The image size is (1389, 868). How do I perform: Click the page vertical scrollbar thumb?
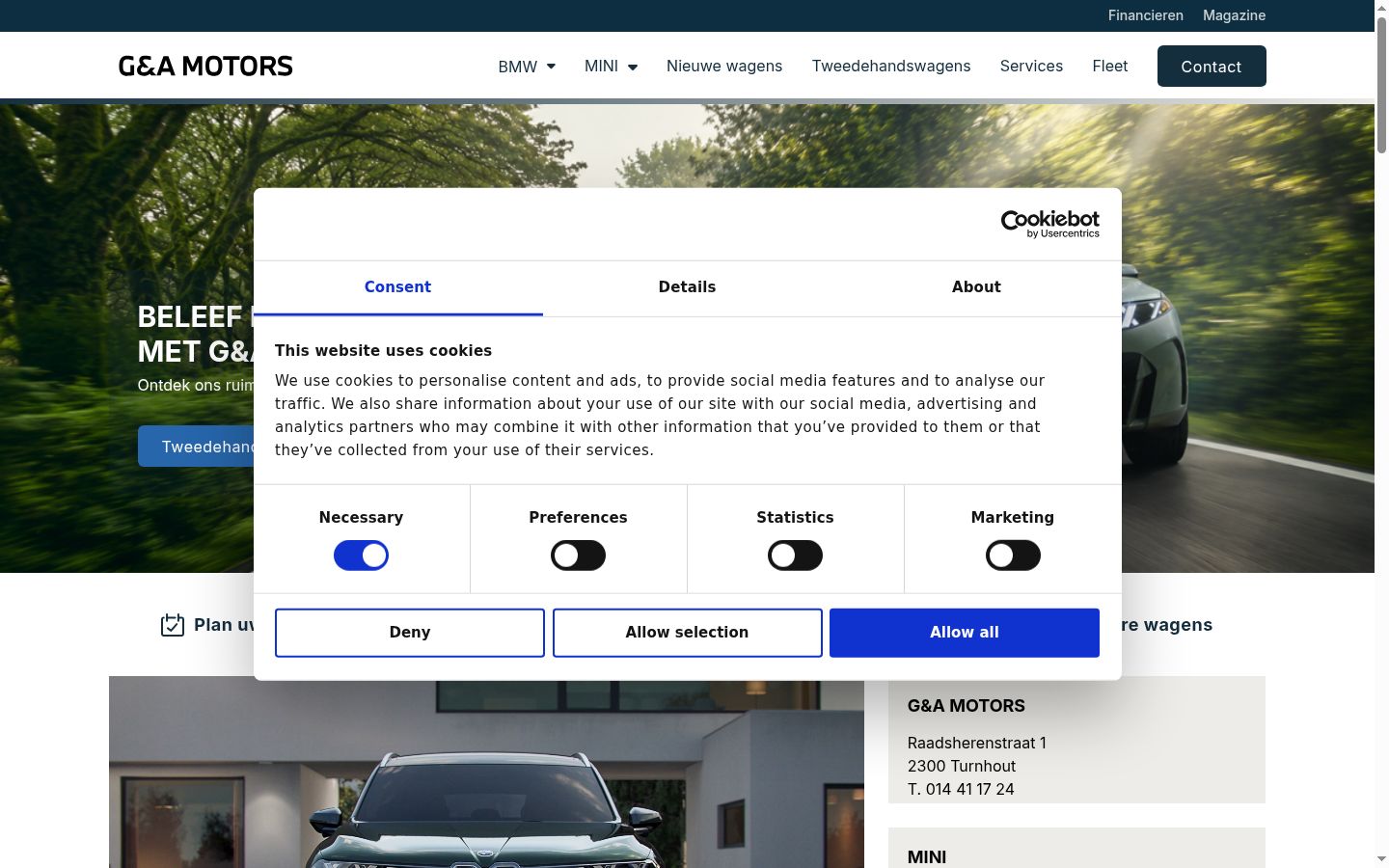(x=1381, y=85)
